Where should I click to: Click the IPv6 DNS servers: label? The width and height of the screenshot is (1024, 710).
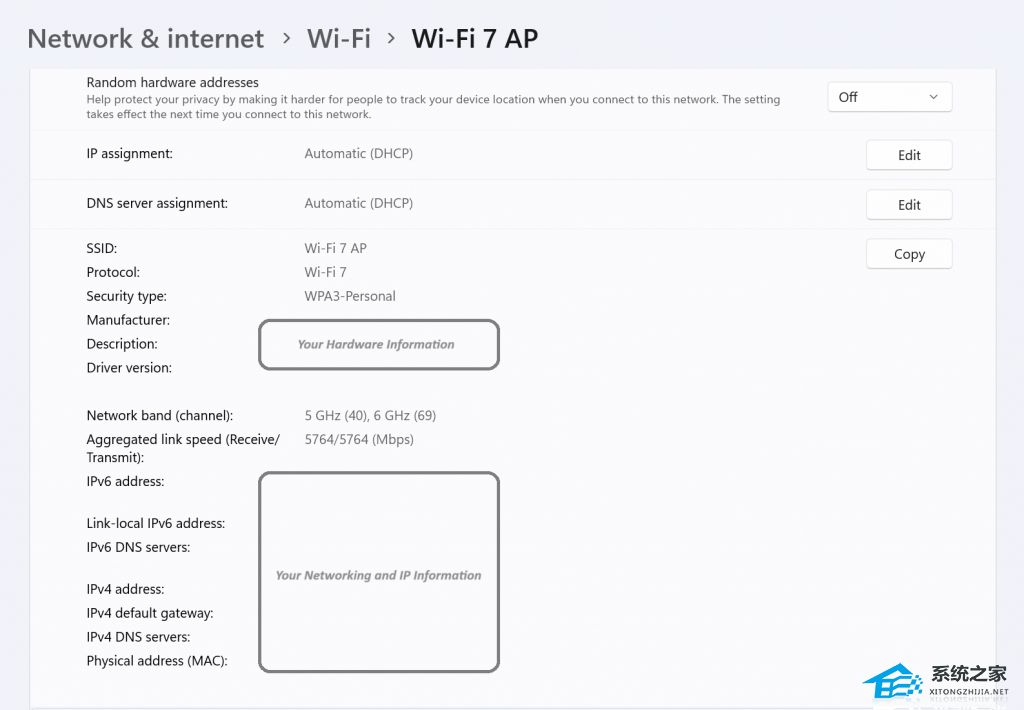(138, 547)
